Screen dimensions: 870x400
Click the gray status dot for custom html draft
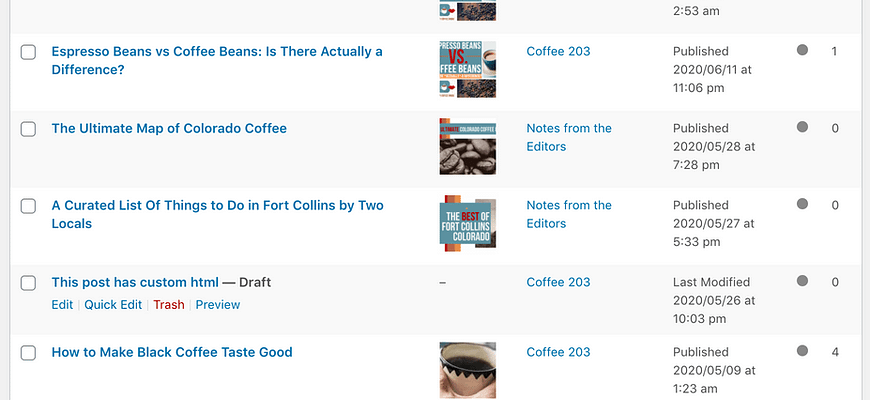pyautogui.click(x=802, y=281)
